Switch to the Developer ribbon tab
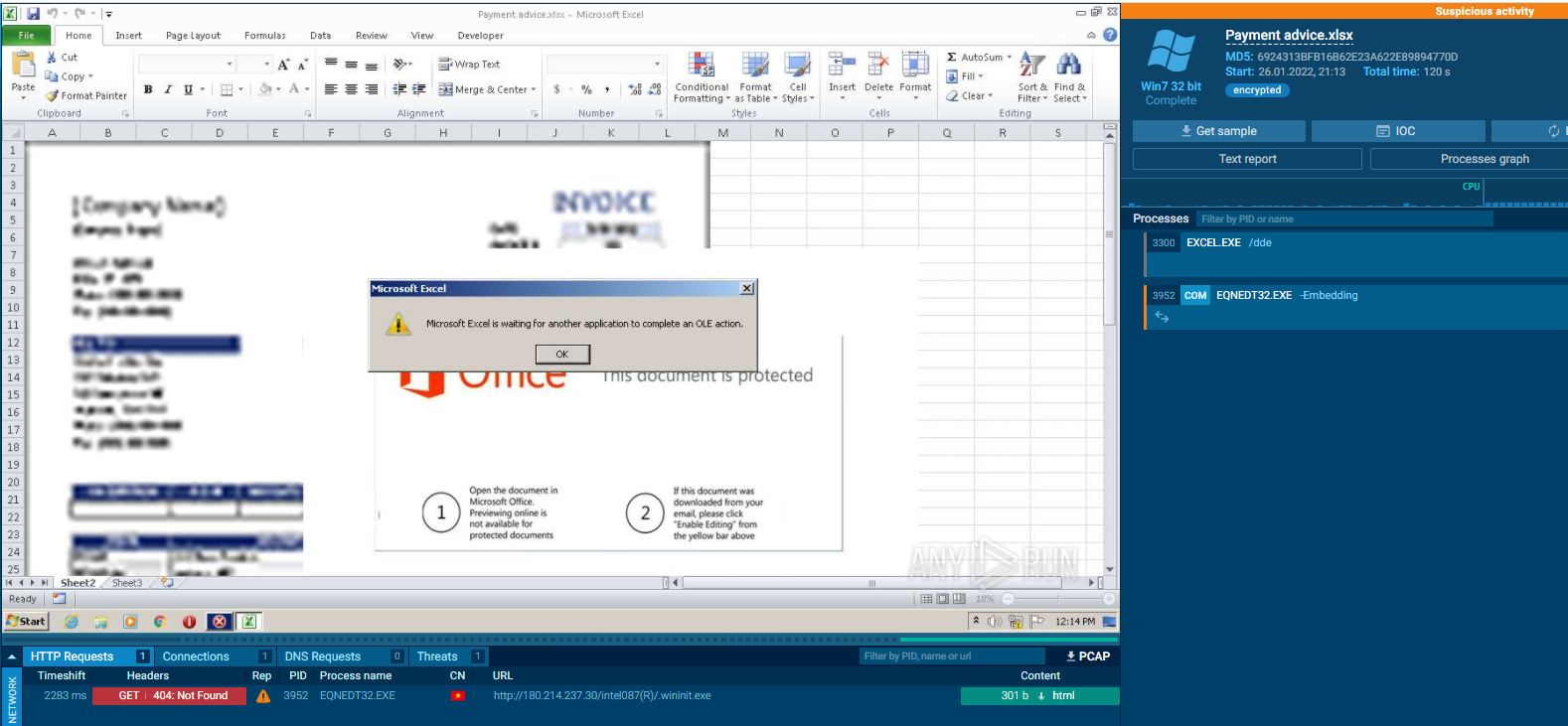This screenshot has width=1568, height=726. [x=481, y=36]
